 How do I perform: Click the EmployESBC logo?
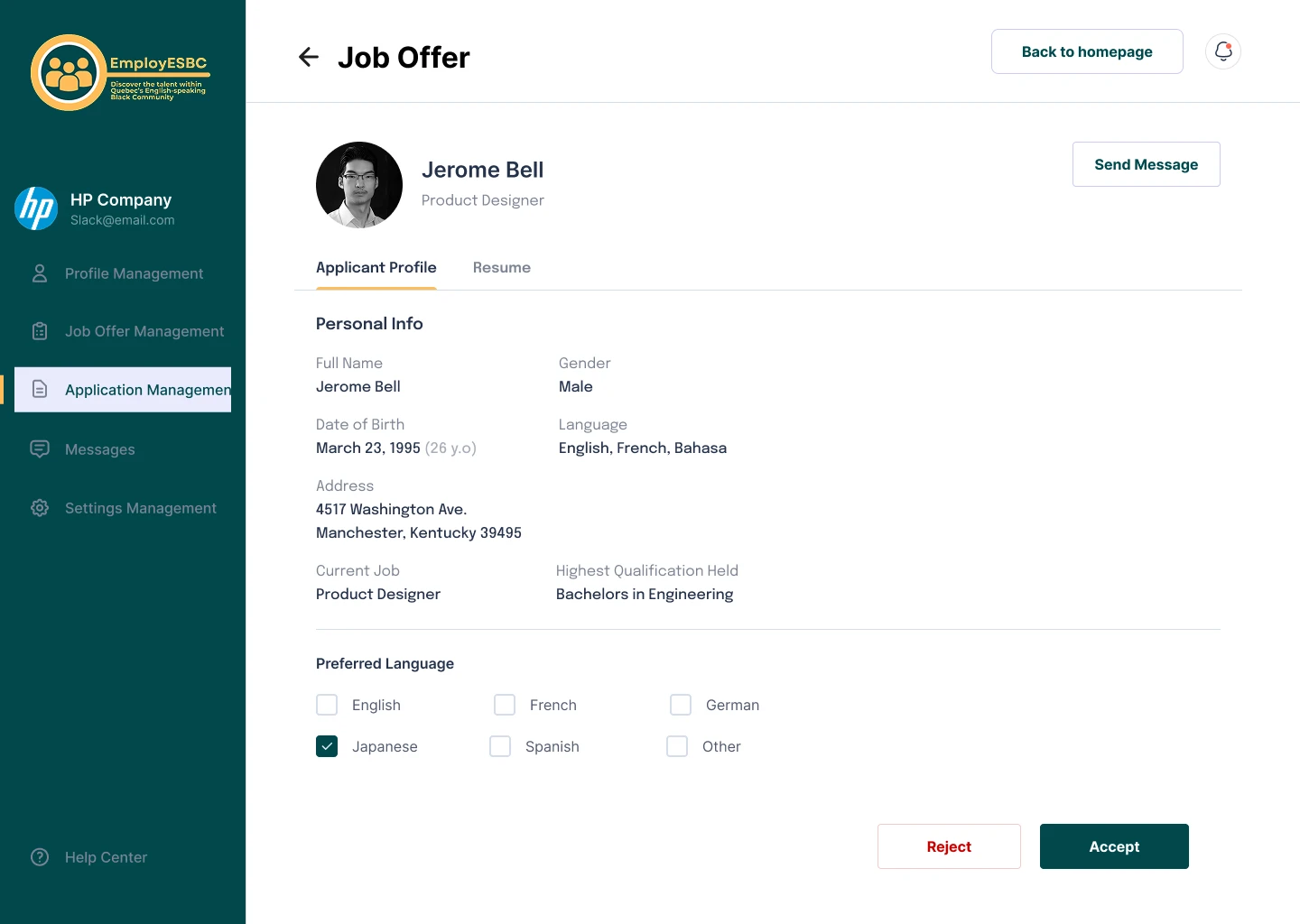click(119, 73)
